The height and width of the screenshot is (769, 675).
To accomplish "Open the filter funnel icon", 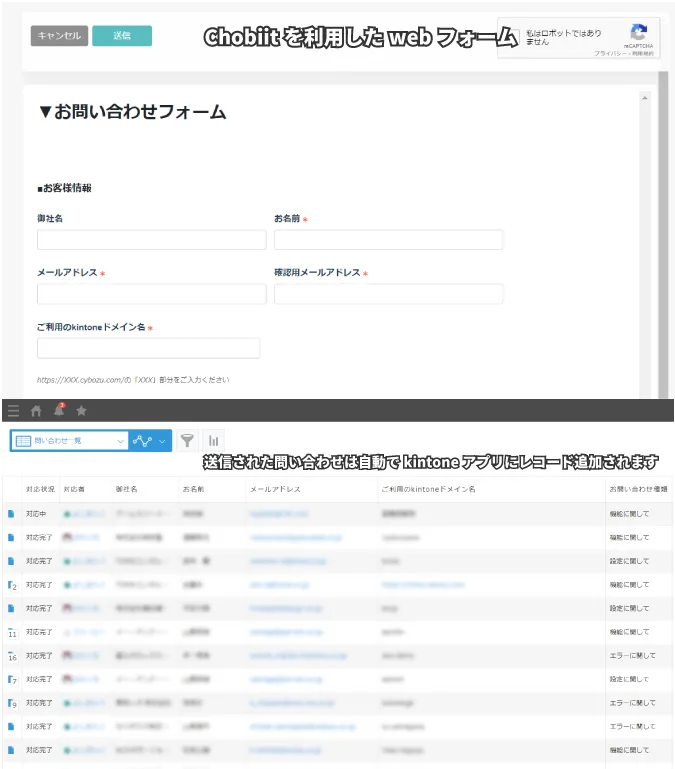I will click(x=187, y=440).
